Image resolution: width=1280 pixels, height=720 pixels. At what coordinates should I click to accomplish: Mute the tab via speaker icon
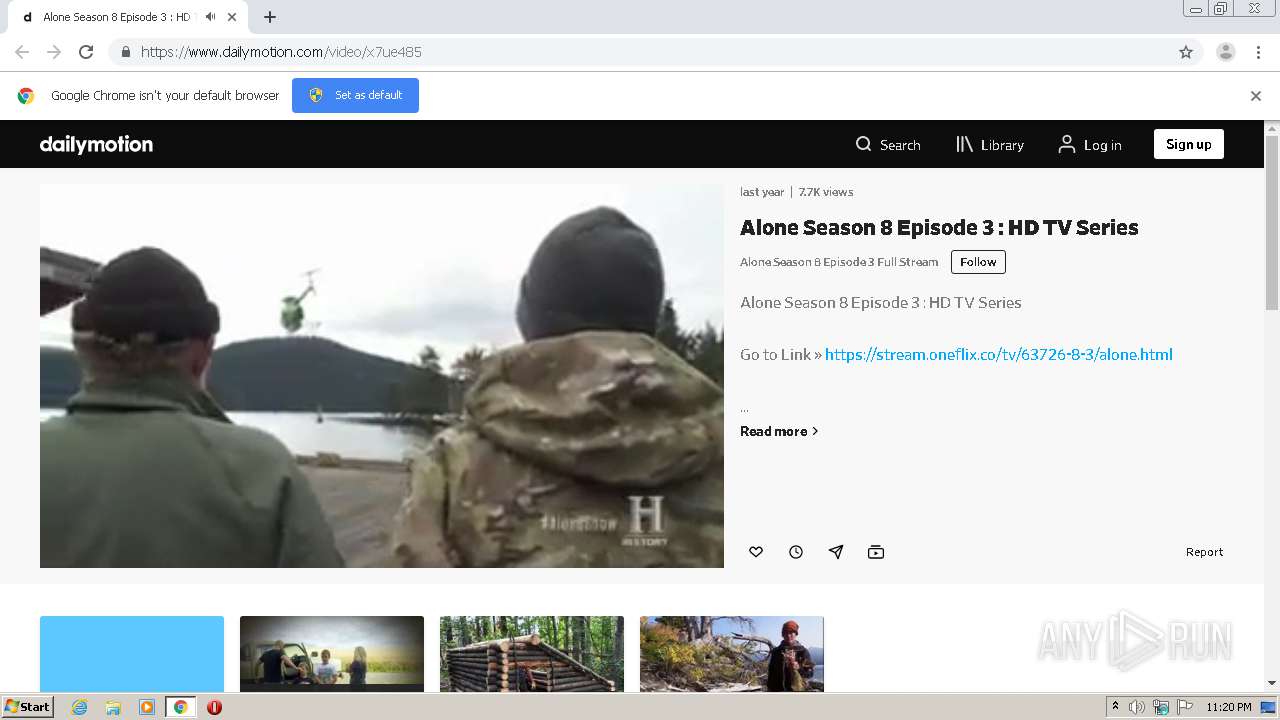(210, 17)
